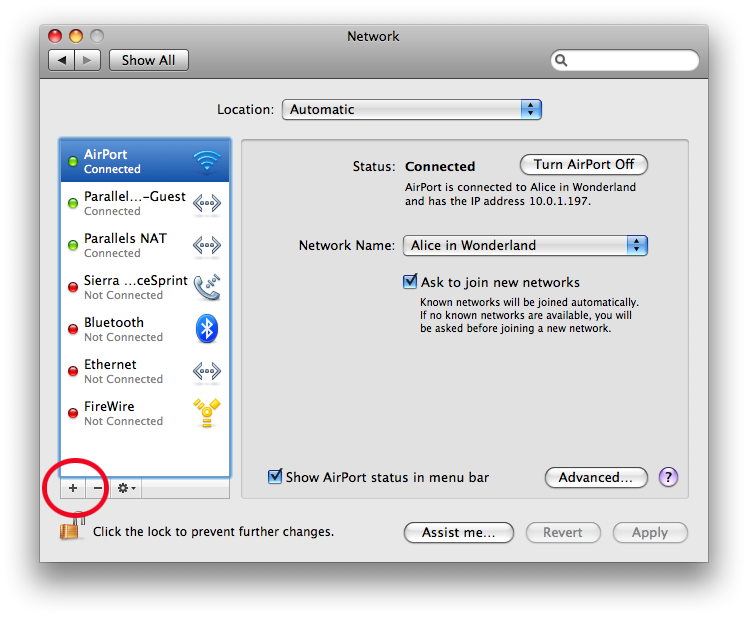Image resolution: width=748 pixels, height=617 pixels.
Task: Click the Sierra modem phone icon
Action: (x=207, y=287)
